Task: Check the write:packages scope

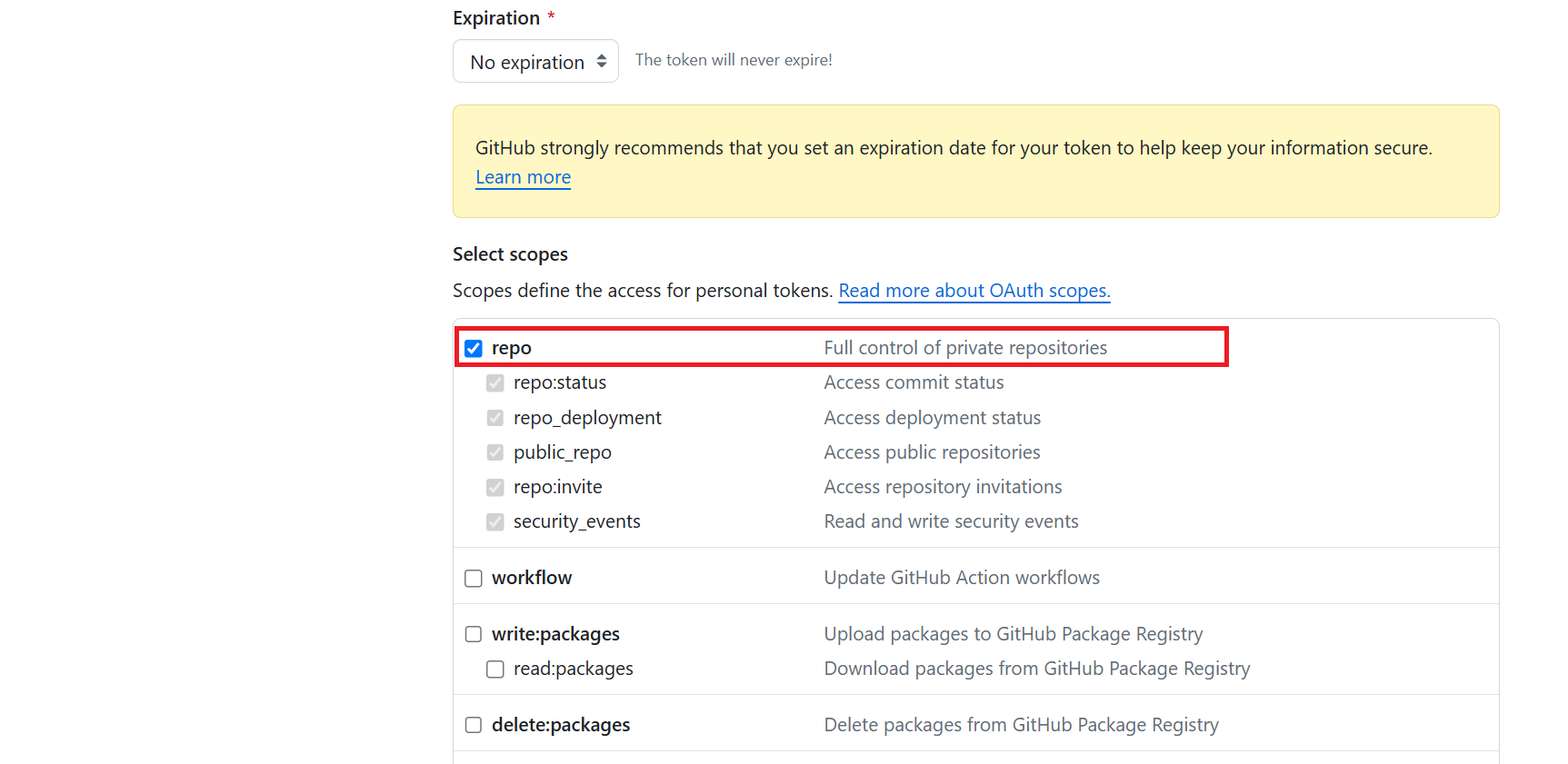Action: coord(474,634)
